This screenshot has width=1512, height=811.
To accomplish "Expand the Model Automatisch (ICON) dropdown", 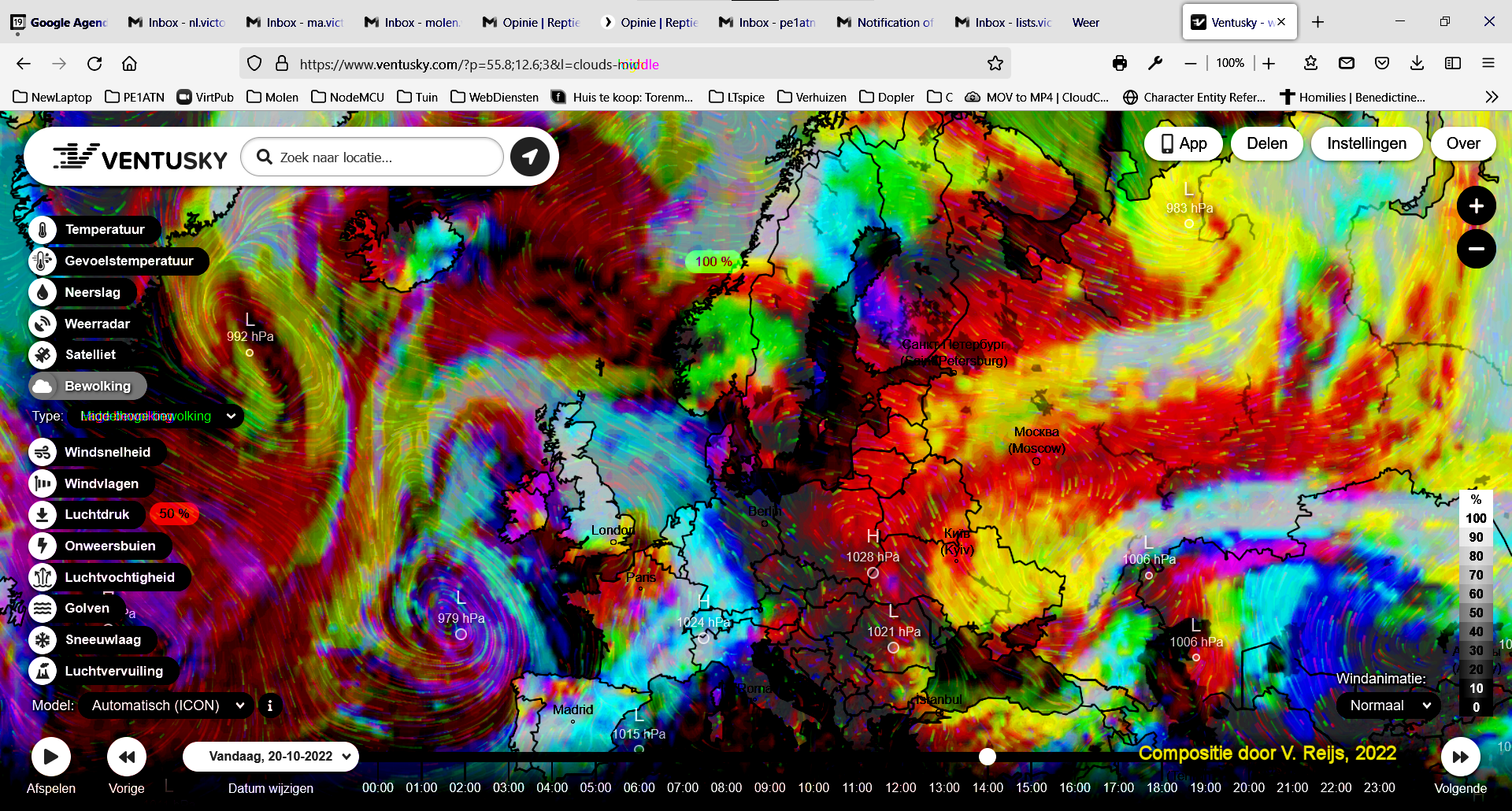I will 165,705.
